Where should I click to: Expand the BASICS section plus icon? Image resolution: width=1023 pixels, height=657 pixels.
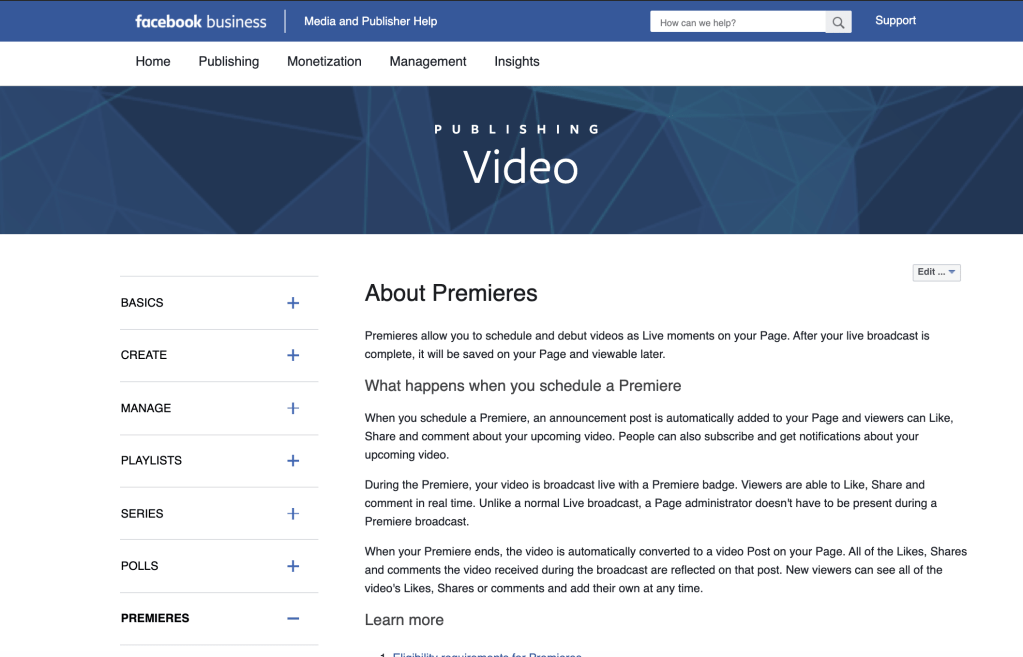pyautogui.click(x=293, y=303)
